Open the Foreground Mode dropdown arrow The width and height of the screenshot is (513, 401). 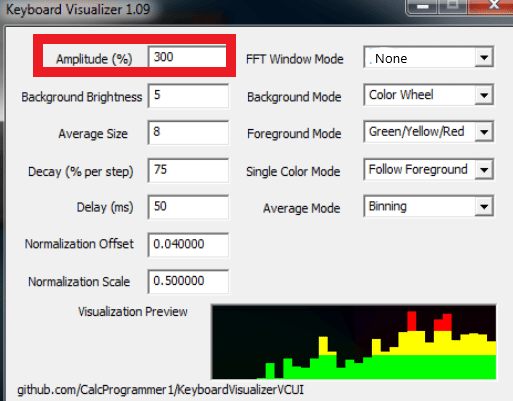click(484, 132)
